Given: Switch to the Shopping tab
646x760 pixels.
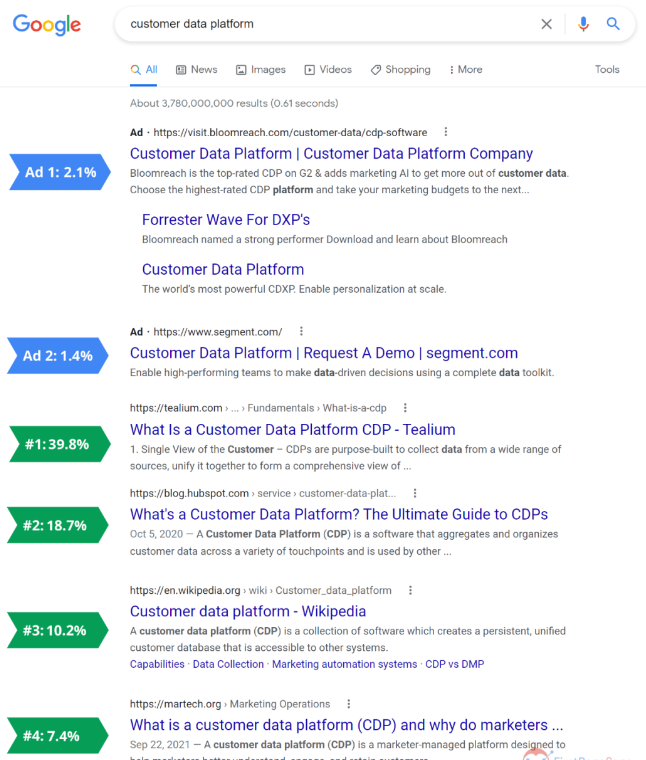Looking at the screenshot, I should 401,70.
